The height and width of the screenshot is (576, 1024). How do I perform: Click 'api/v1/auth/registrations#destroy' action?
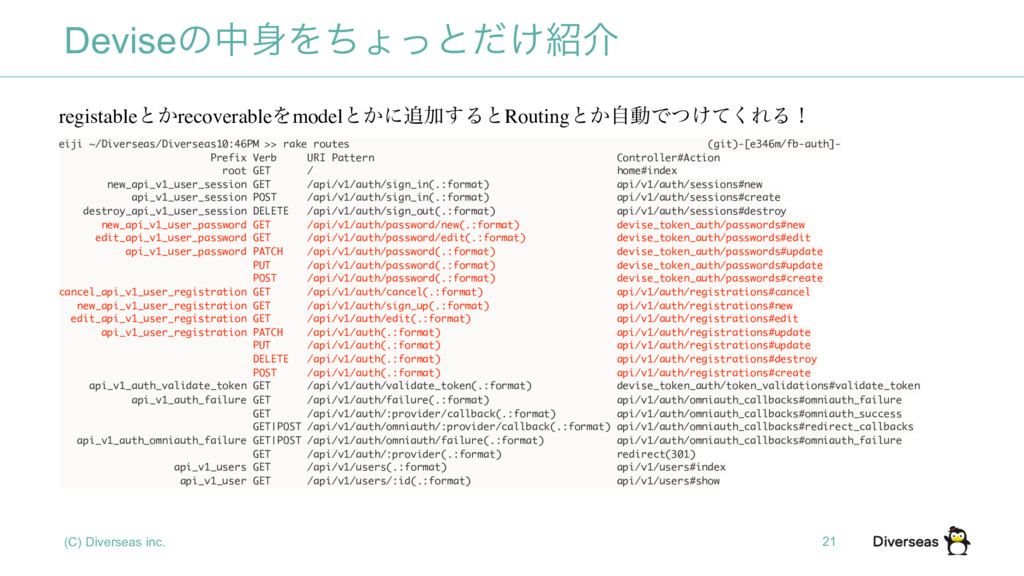tap(716, 359)
